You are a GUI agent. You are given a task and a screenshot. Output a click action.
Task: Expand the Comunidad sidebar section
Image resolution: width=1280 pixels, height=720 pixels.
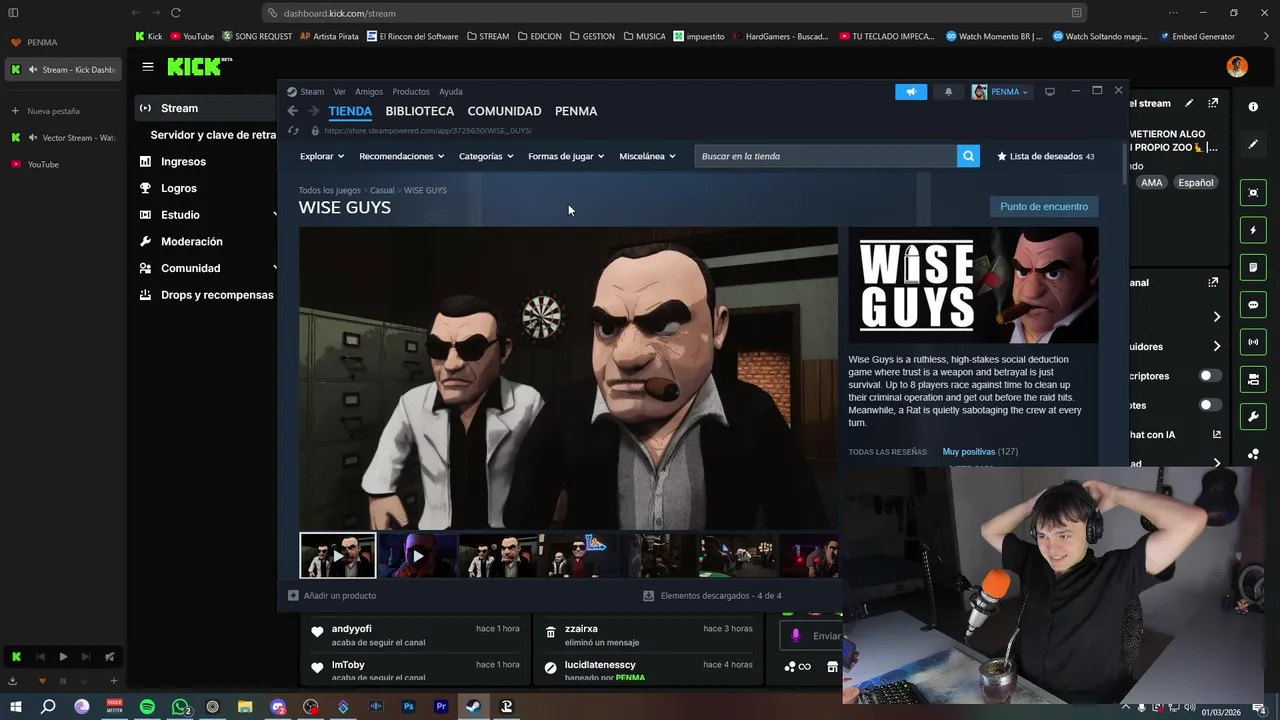coord(275,268)
